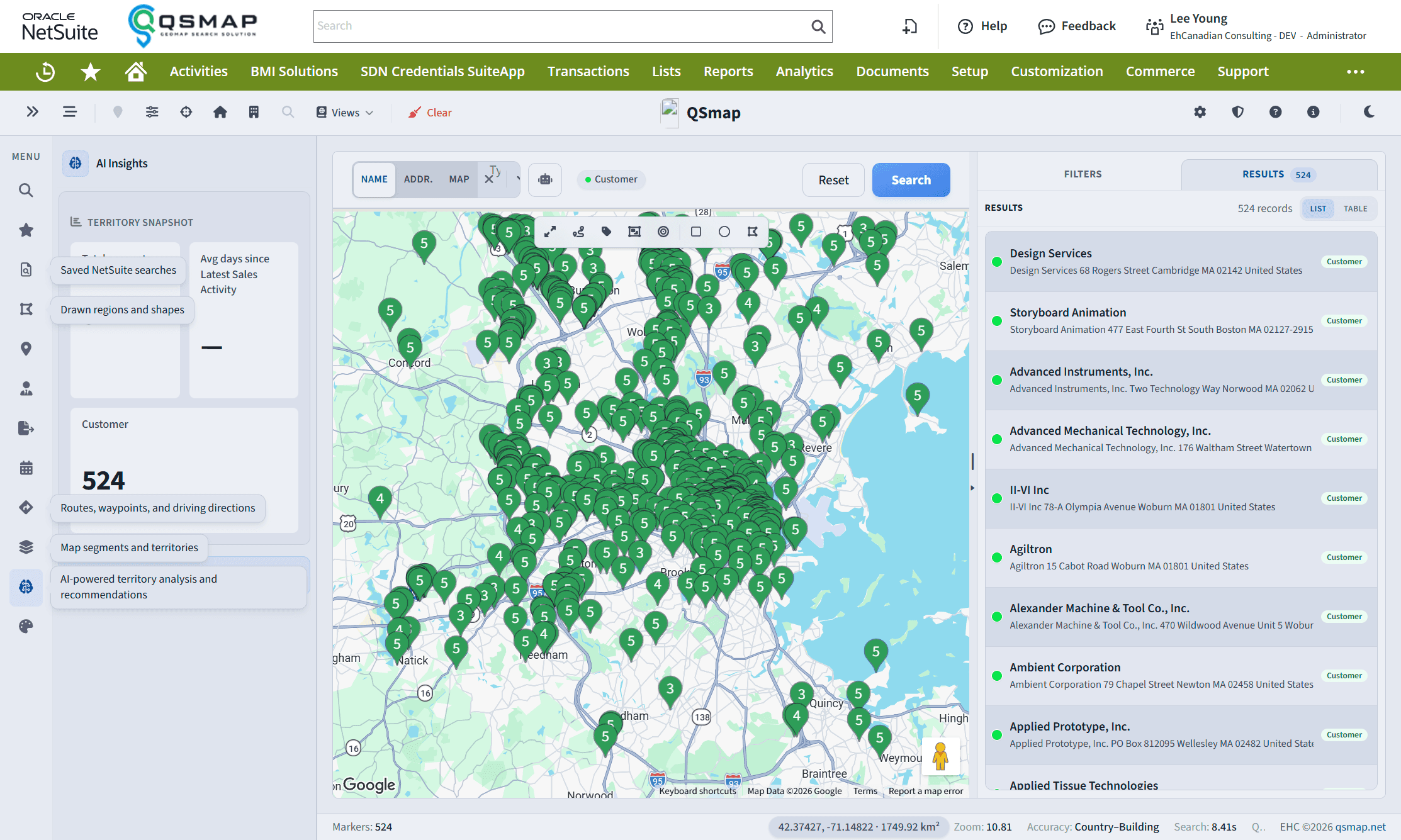Click the NetSuite global search field
Viewport: 1401px width, 840px height.
[x=573, y=26]
